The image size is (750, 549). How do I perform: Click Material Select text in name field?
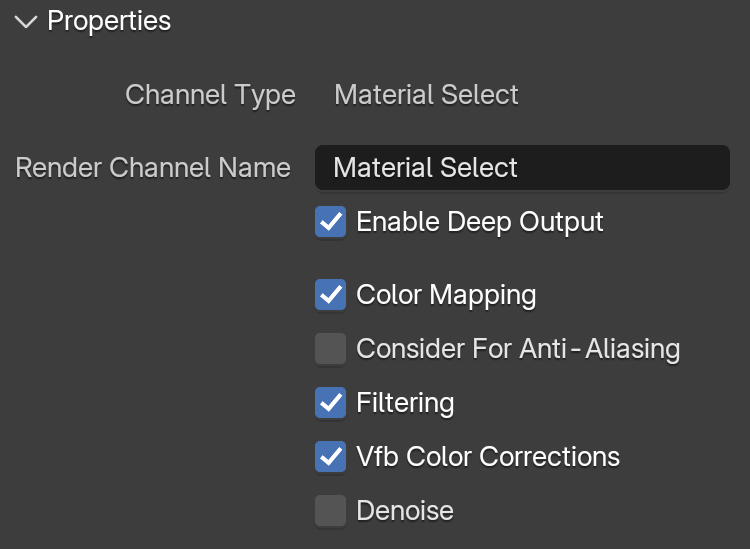(425, 168)
